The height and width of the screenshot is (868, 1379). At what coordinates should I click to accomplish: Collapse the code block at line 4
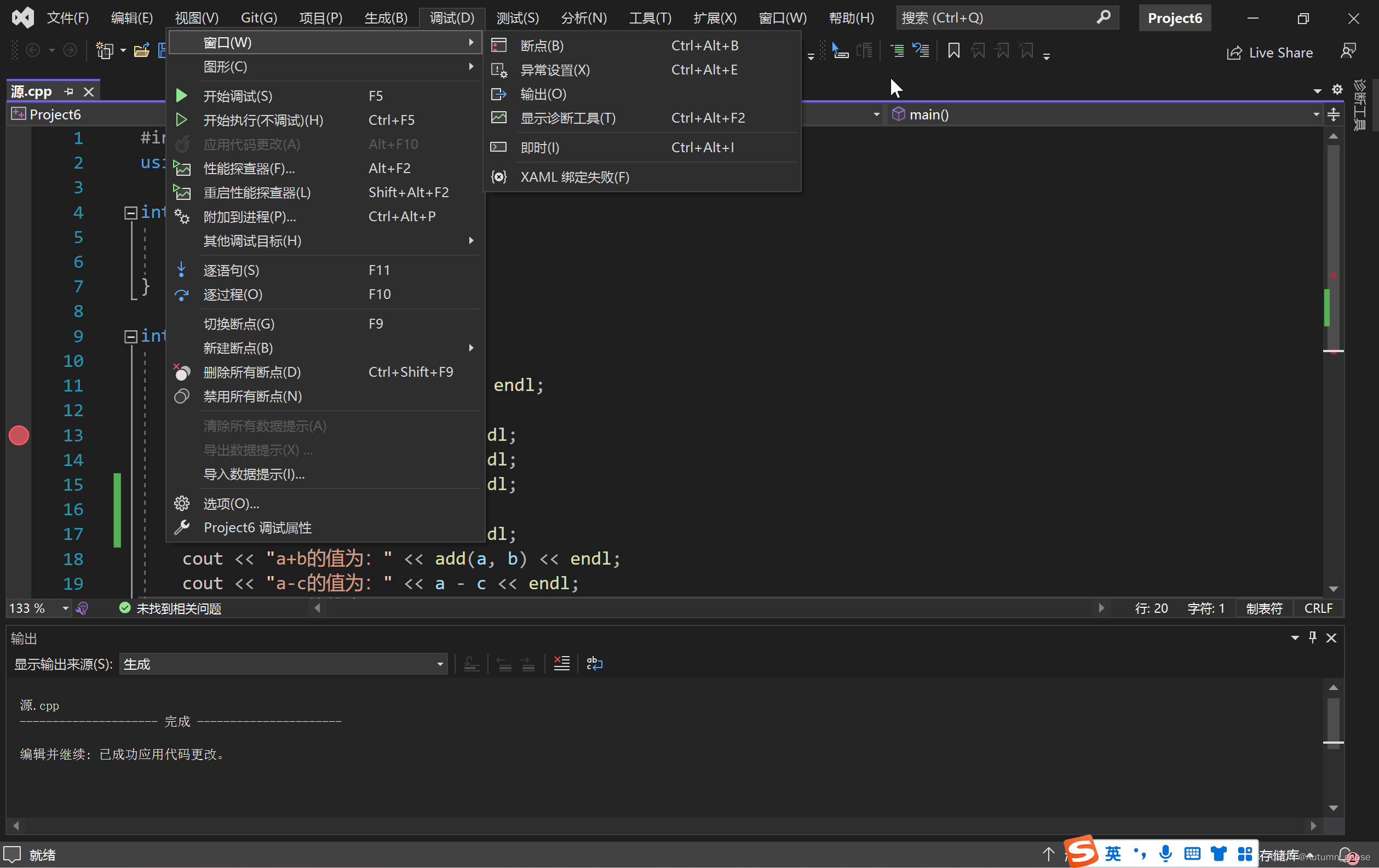(130, 212)
